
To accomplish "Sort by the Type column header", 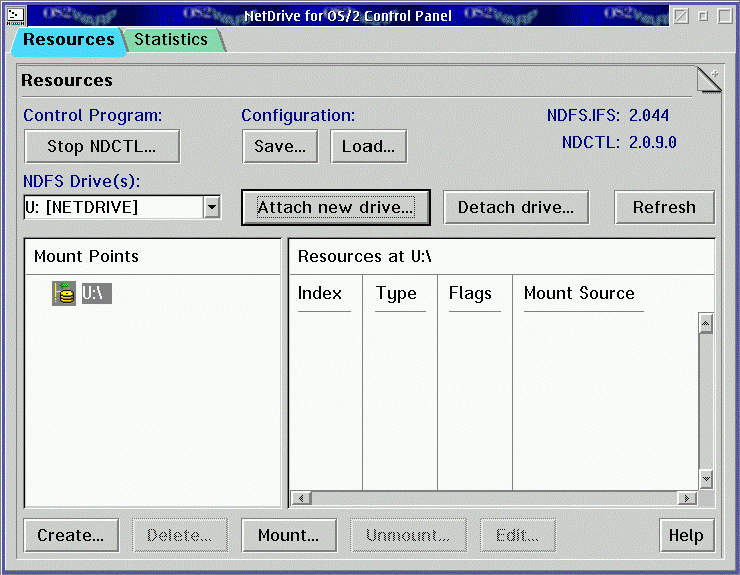I will click(396, 293).
